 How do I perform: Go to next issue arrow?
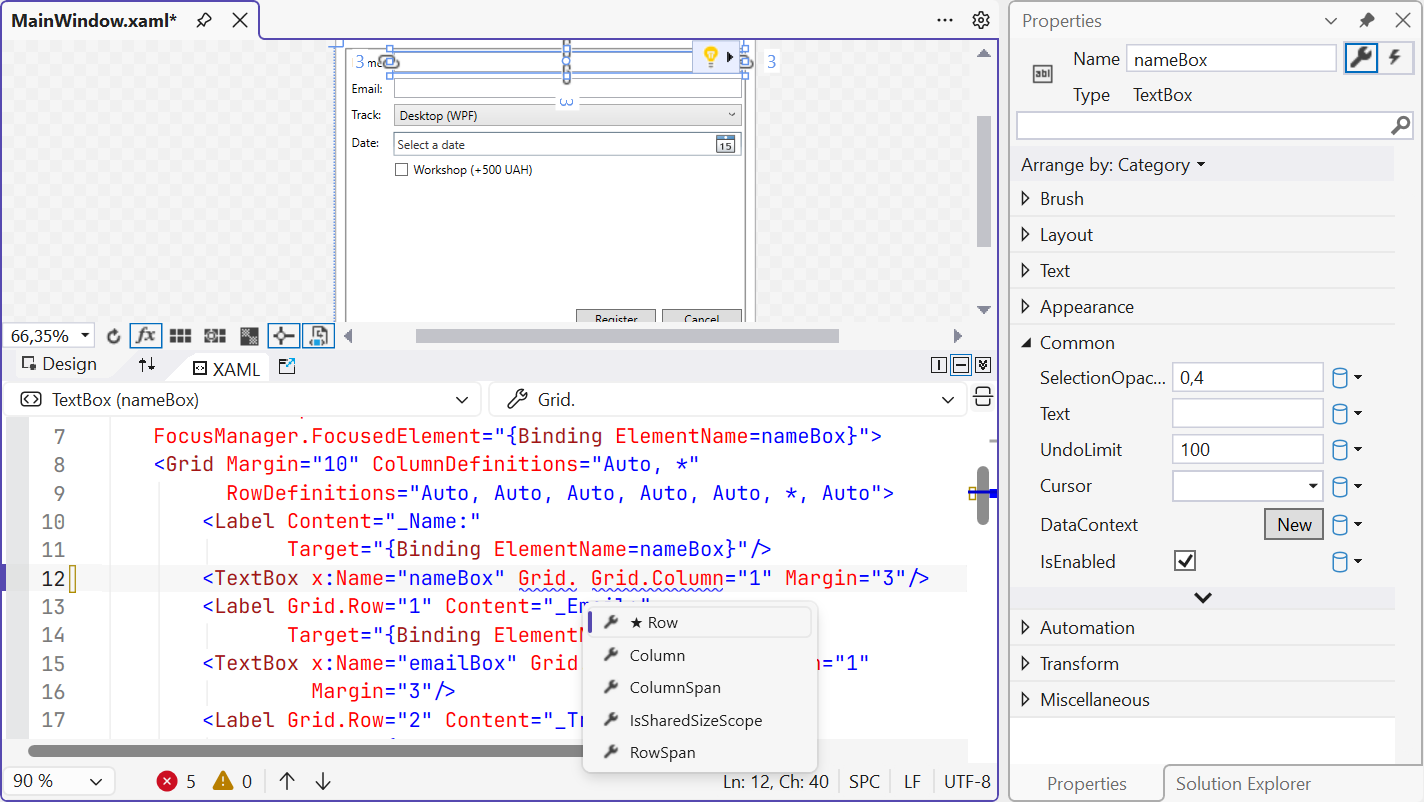click(x=323, y=781)
